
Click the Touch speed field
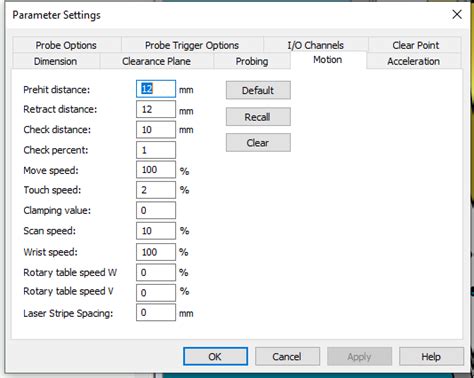pos(156,190)
